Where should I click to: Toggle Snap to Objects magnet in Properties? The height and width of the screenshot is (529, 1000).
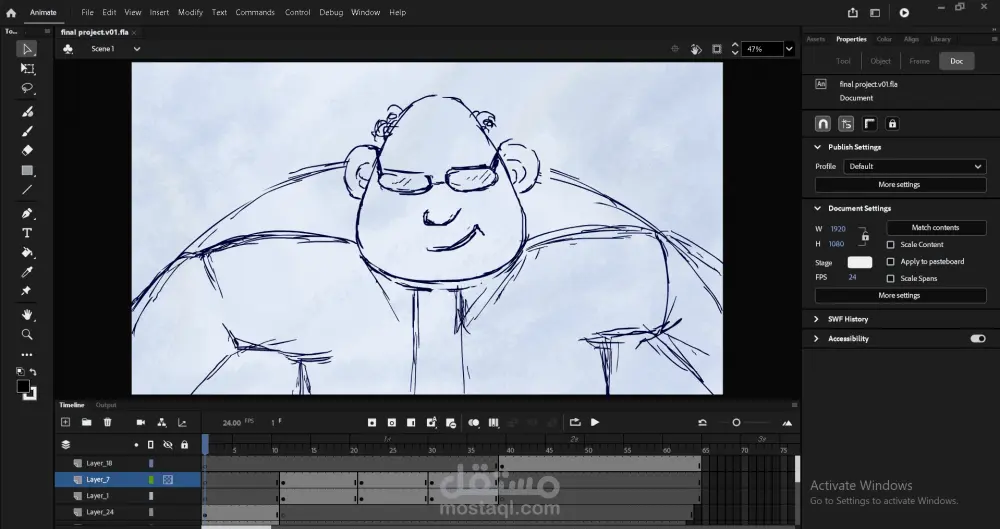pos(823,124)
